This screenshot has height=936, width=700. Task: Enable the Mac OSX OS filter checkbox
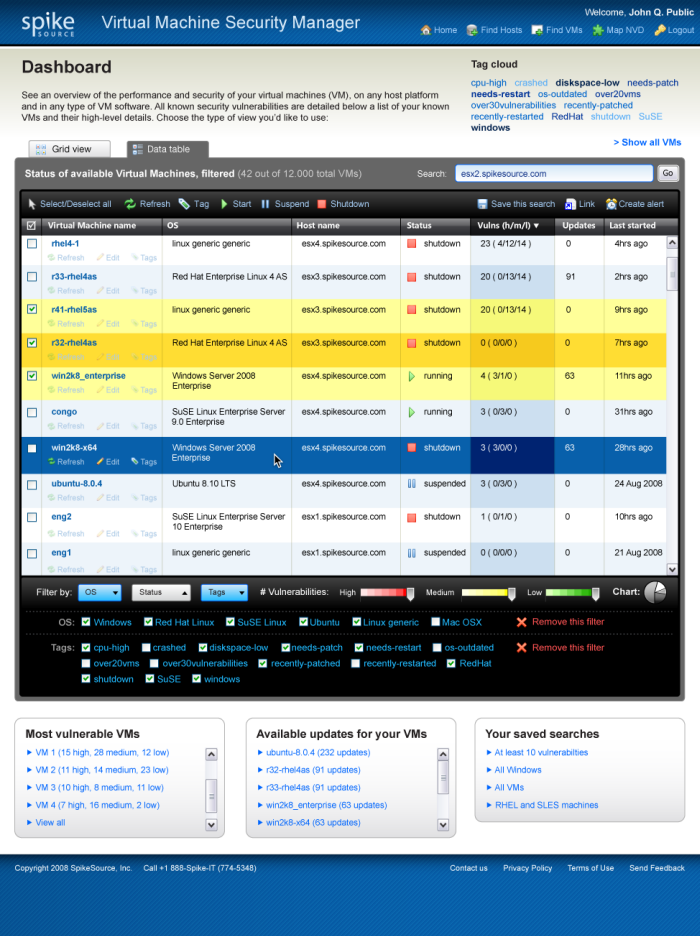436,622
